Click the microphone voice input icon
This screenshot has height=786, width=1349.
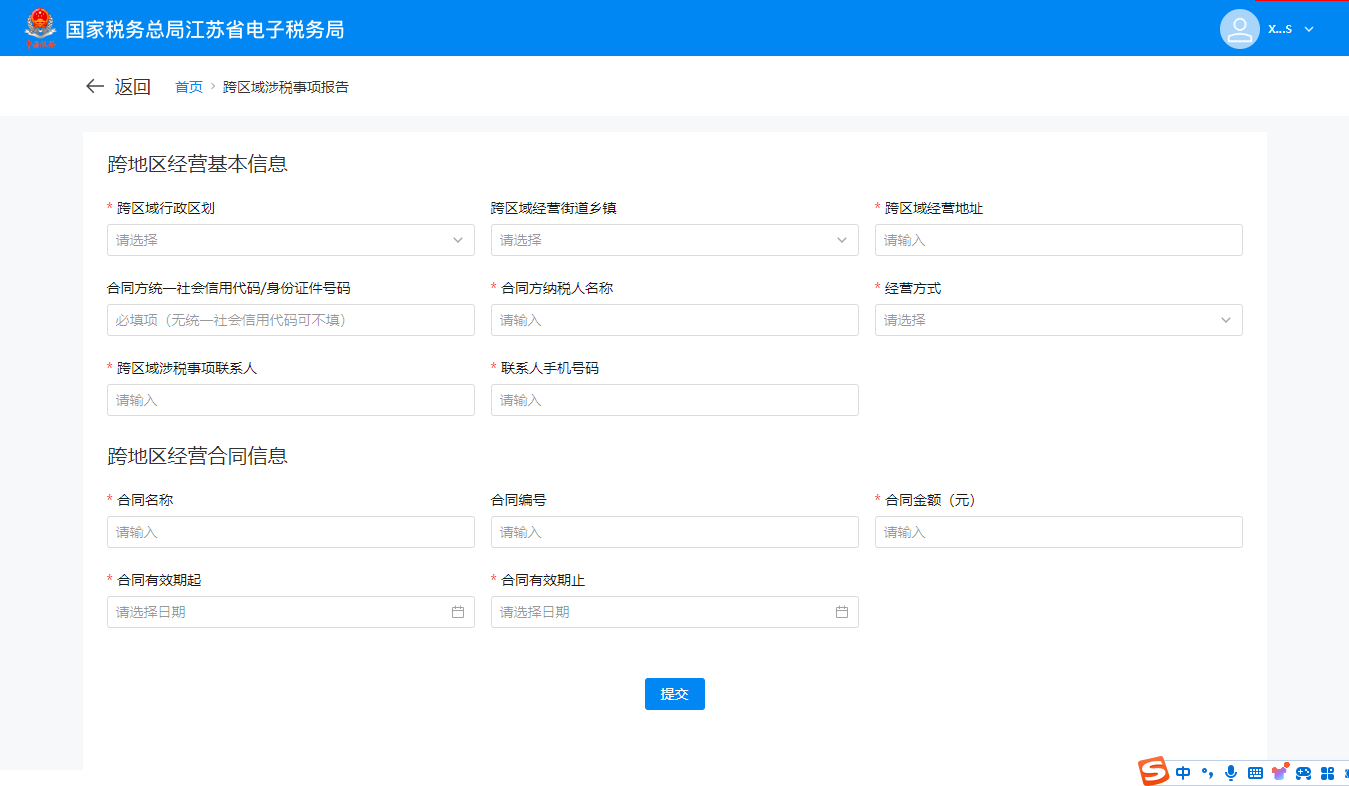click(x=1230, y=773)
